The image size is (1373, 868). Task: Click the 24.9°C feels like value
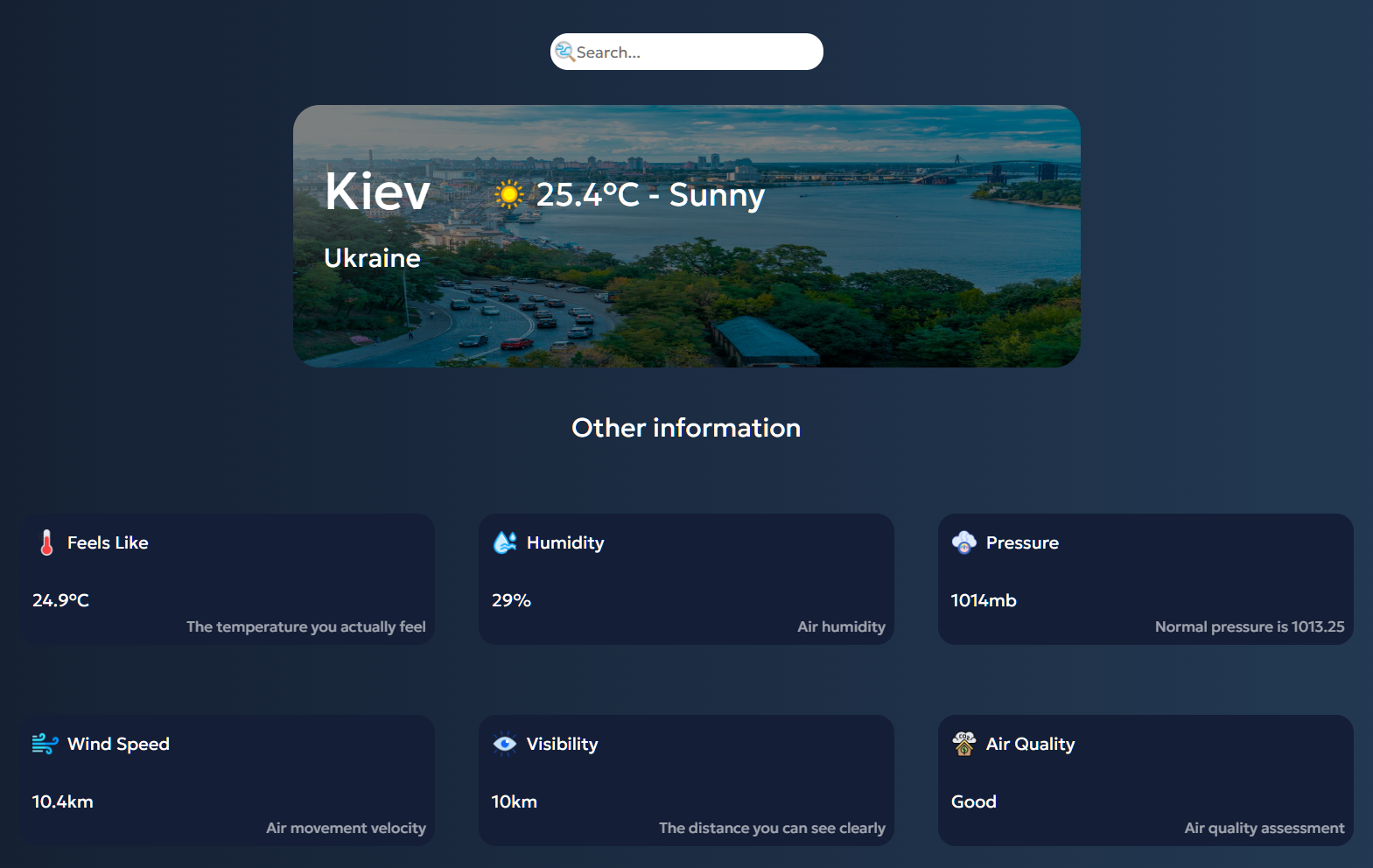[x=60, y=600]
